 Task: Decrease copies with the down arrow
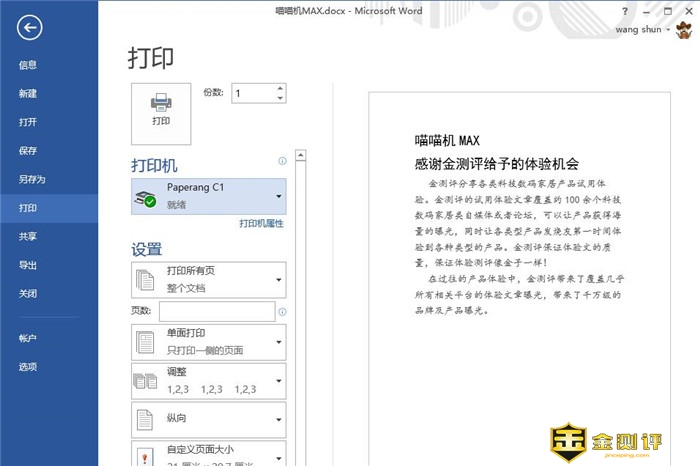(x=280, y=98)
